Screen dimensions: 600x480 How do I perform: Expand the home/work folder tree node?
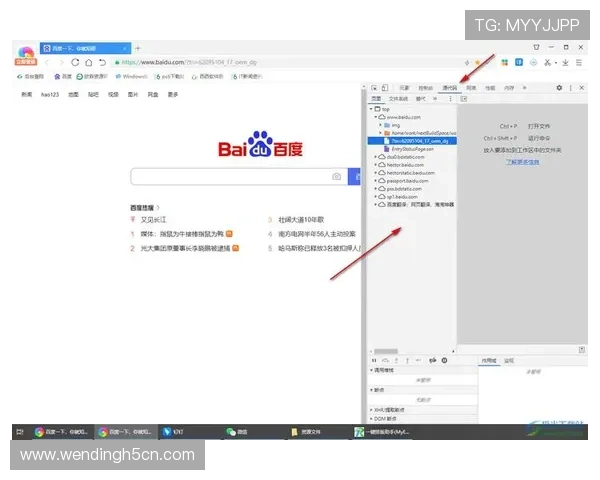[380, 133]
